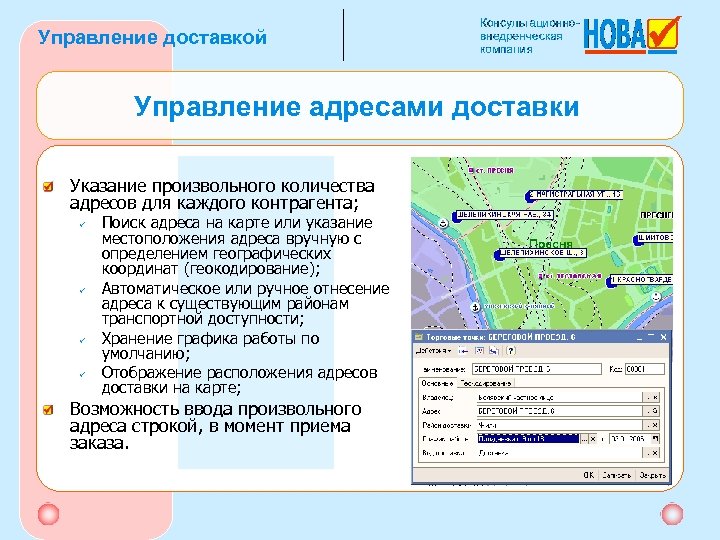The width and height of the screenshot is (720, 540).
Task: Open the date picker calendar button
Action: [655, 439]
